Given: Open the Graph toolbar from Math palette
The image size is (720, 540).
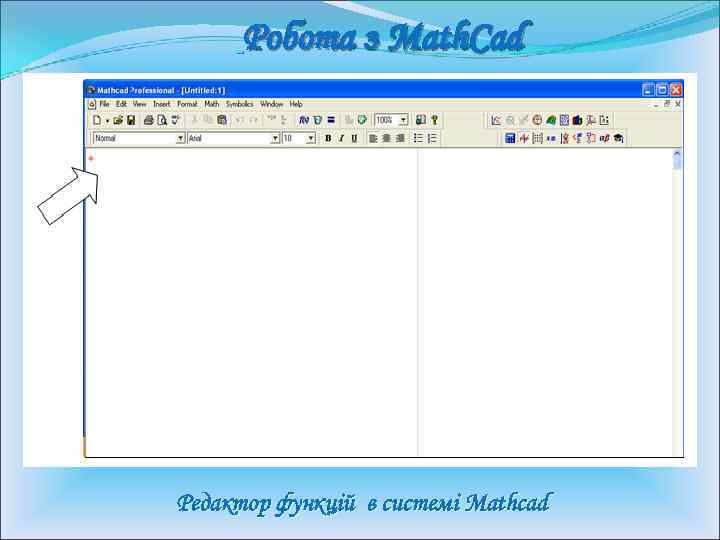Looking at the screenshot, I should pyautogui.click(x=523, y=138).
